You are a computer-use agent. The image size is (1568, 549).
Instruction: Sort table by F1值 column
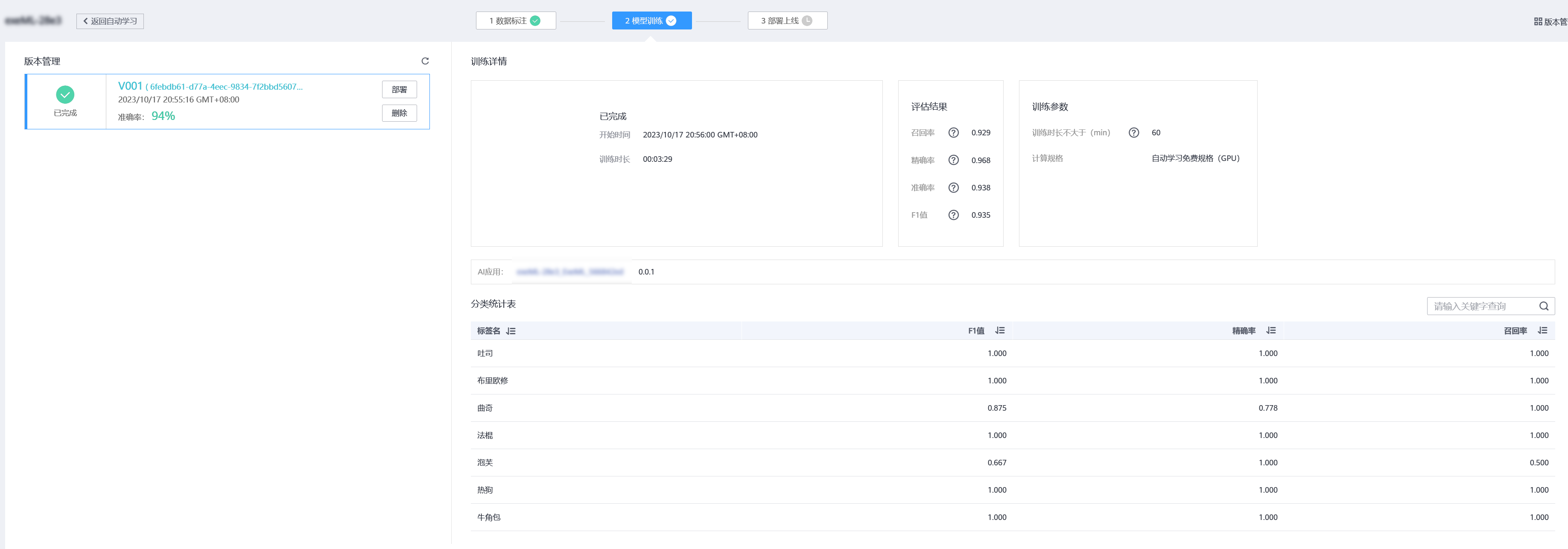click(999, 330)
